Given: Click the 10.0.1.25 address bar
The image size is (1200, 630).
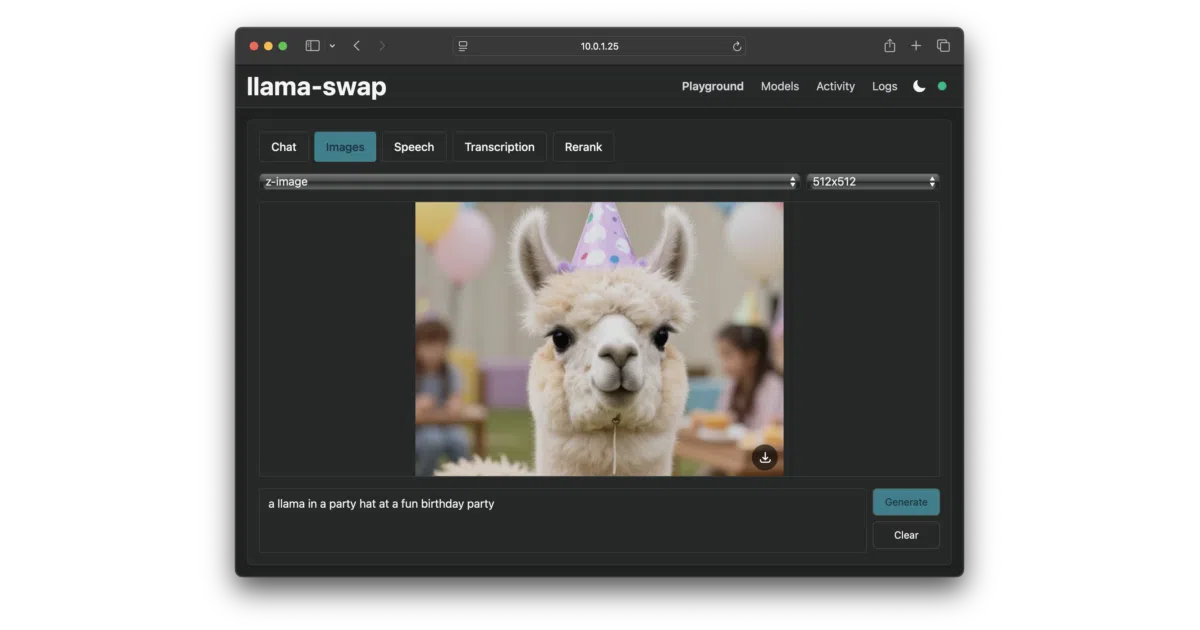Looking at the screenshot, I should 599,46.
